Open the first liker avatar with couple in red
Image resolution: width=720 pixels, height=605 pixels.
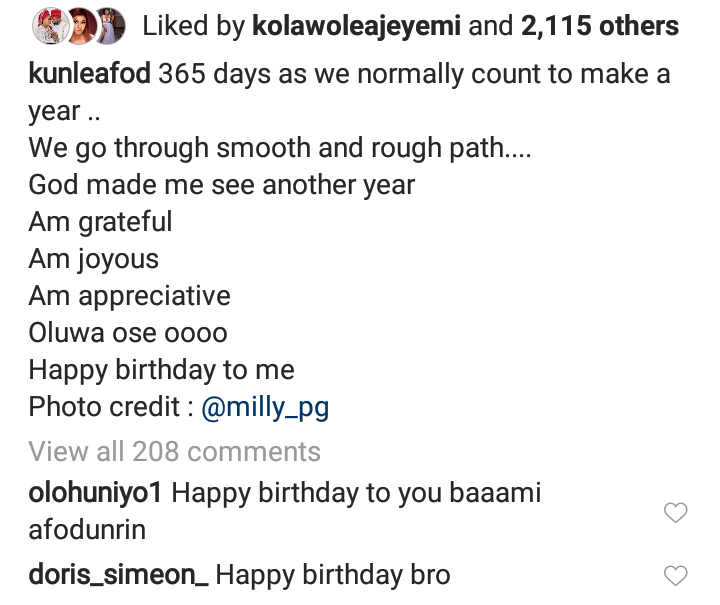coord(47,25)
